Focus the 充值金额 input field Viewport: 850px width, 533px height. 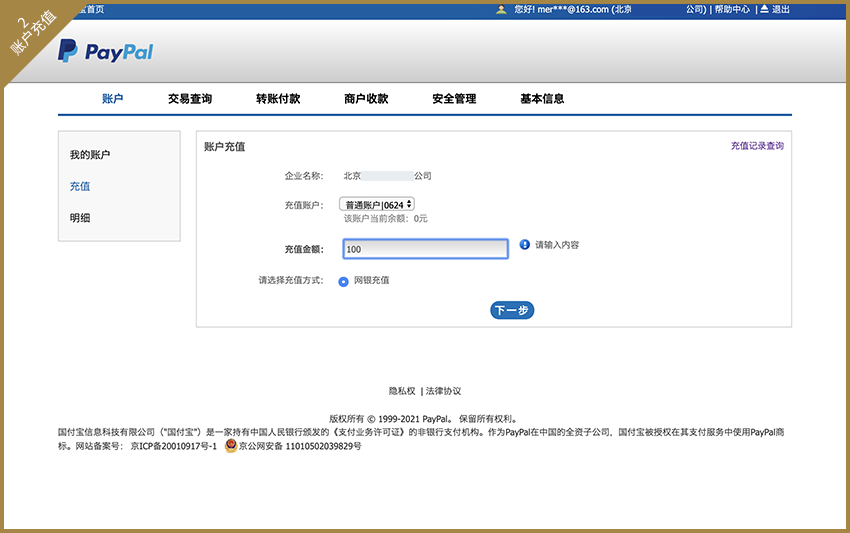426,249
